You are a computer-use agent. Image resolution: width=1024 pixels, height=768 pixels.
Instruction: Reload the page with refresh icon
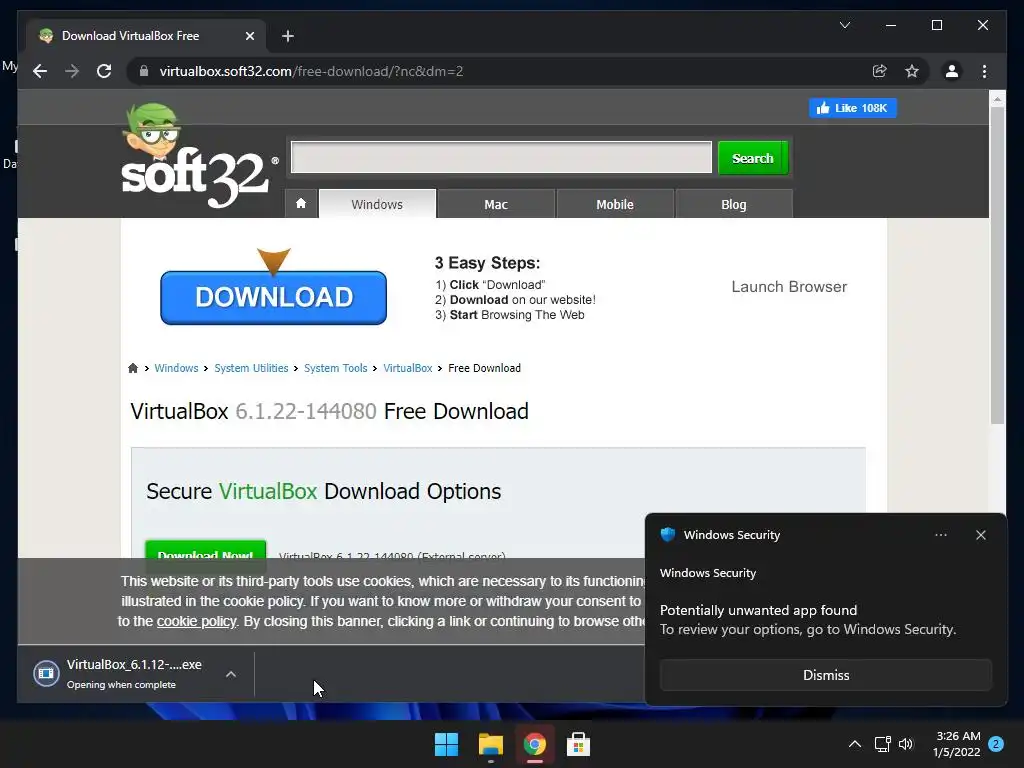click(104, 71)
